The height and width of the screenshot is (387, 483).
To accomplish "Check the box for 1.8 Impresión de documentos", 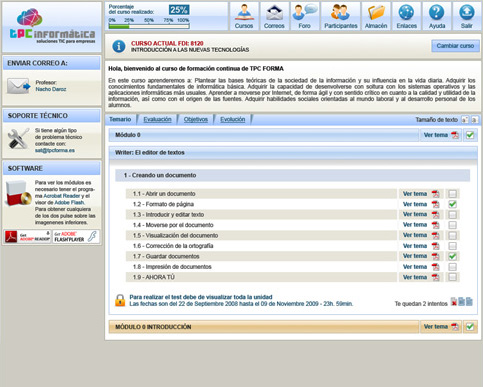I will point(452,267).
